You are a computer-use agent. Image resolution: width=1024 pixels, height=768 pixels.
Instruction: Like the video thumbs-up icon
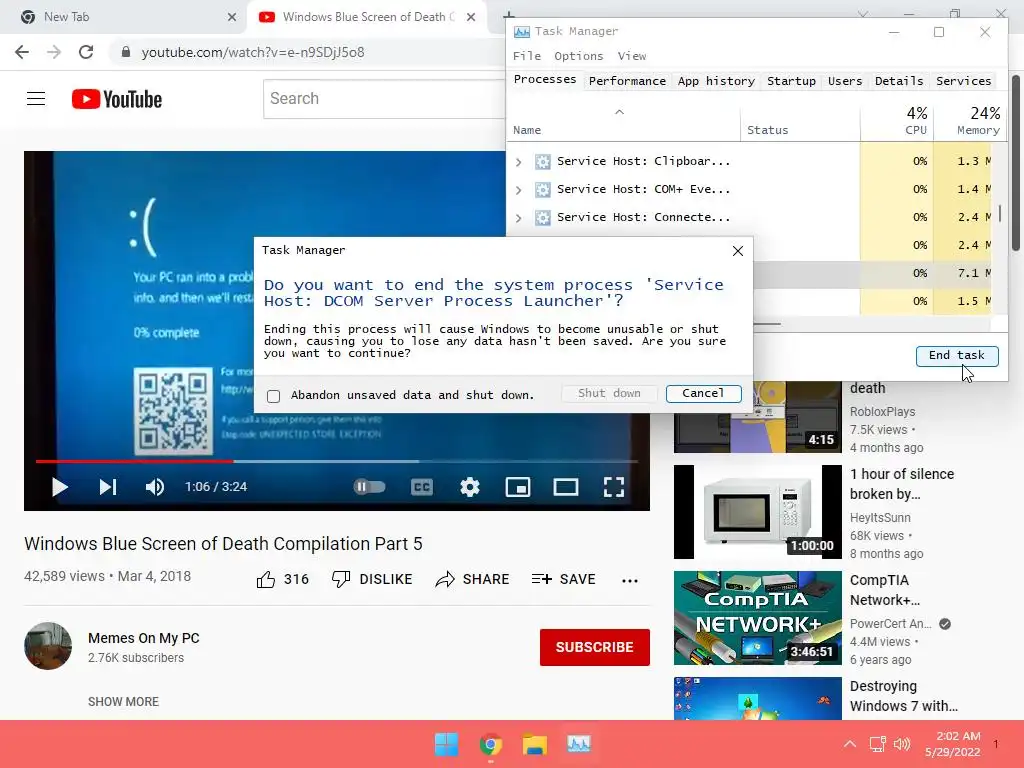coord(266,579)
